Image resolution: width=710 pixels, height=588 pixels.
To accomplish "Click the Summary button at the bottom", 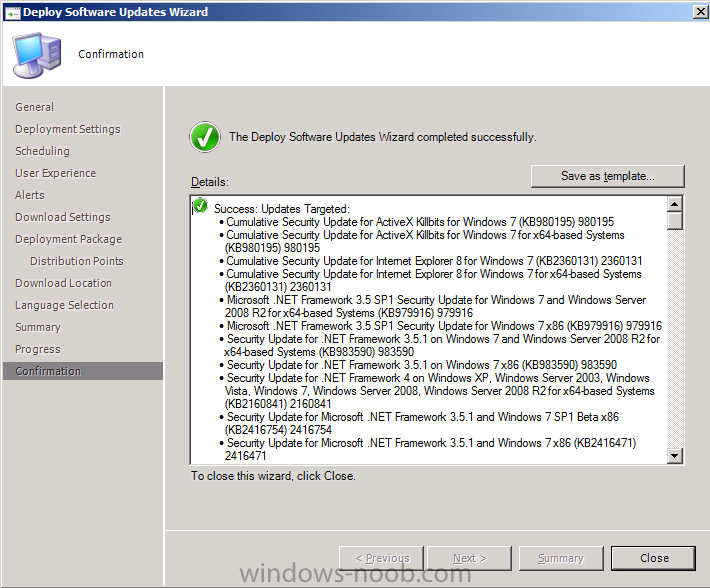I will click(x=561, y=558).
